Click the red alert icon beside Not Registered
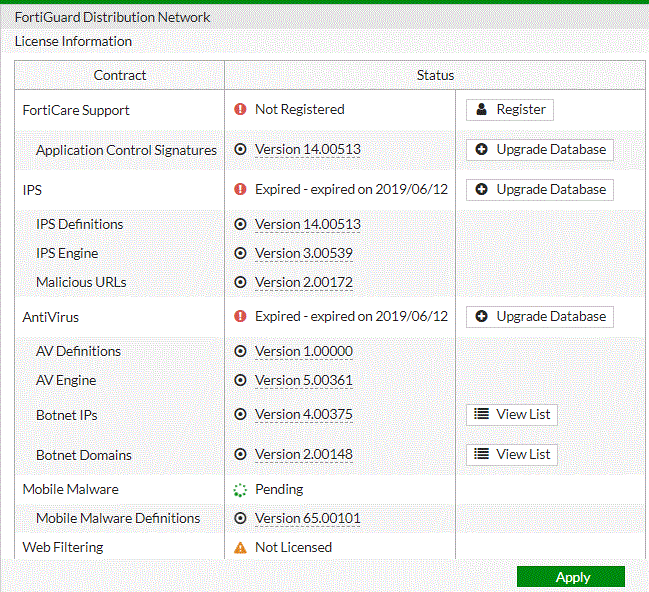Viewport: 649px width, 592px height. [x=240, y=110]
